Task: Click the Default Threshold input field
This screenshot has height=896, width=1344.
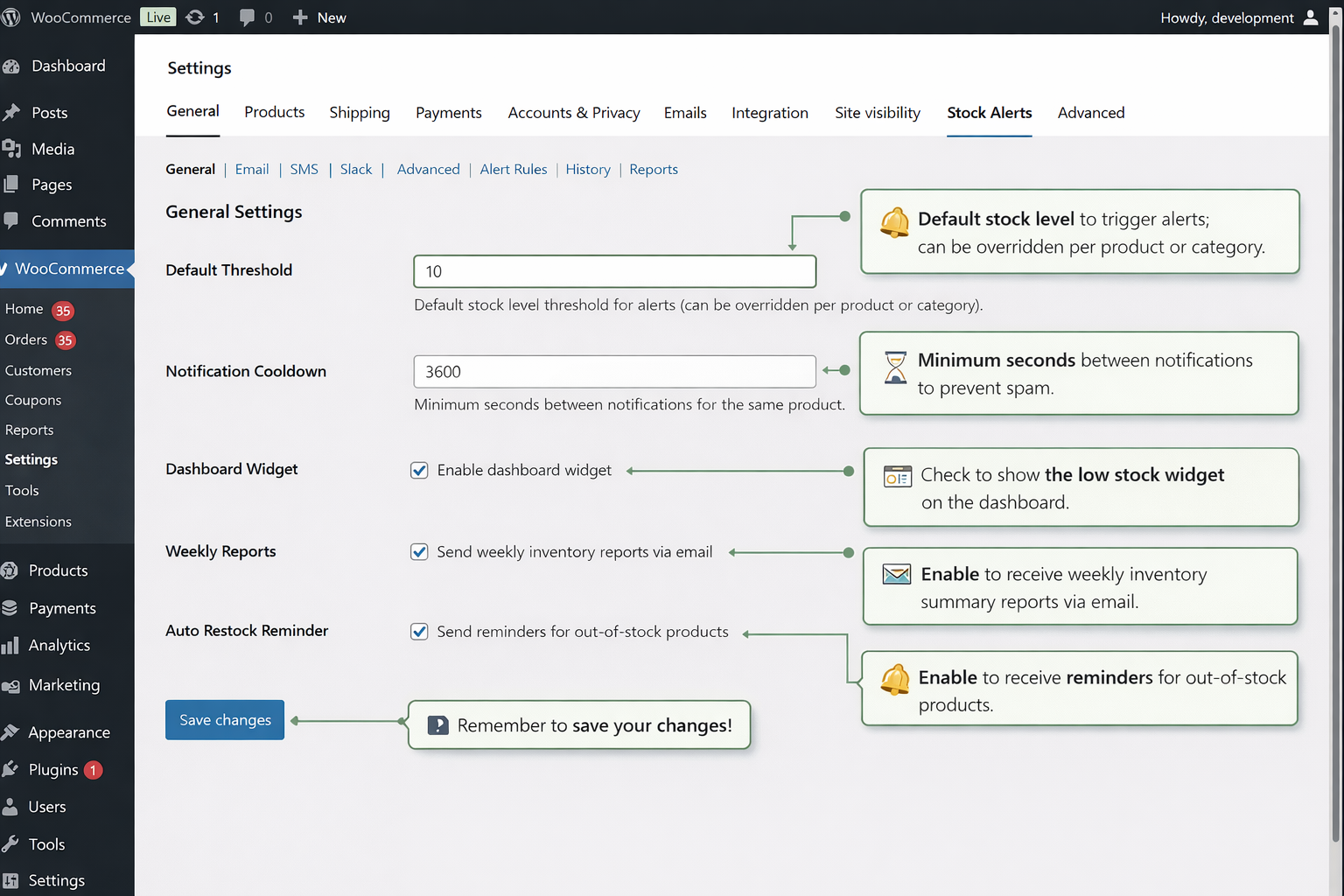Action: [x=614, y=272]
